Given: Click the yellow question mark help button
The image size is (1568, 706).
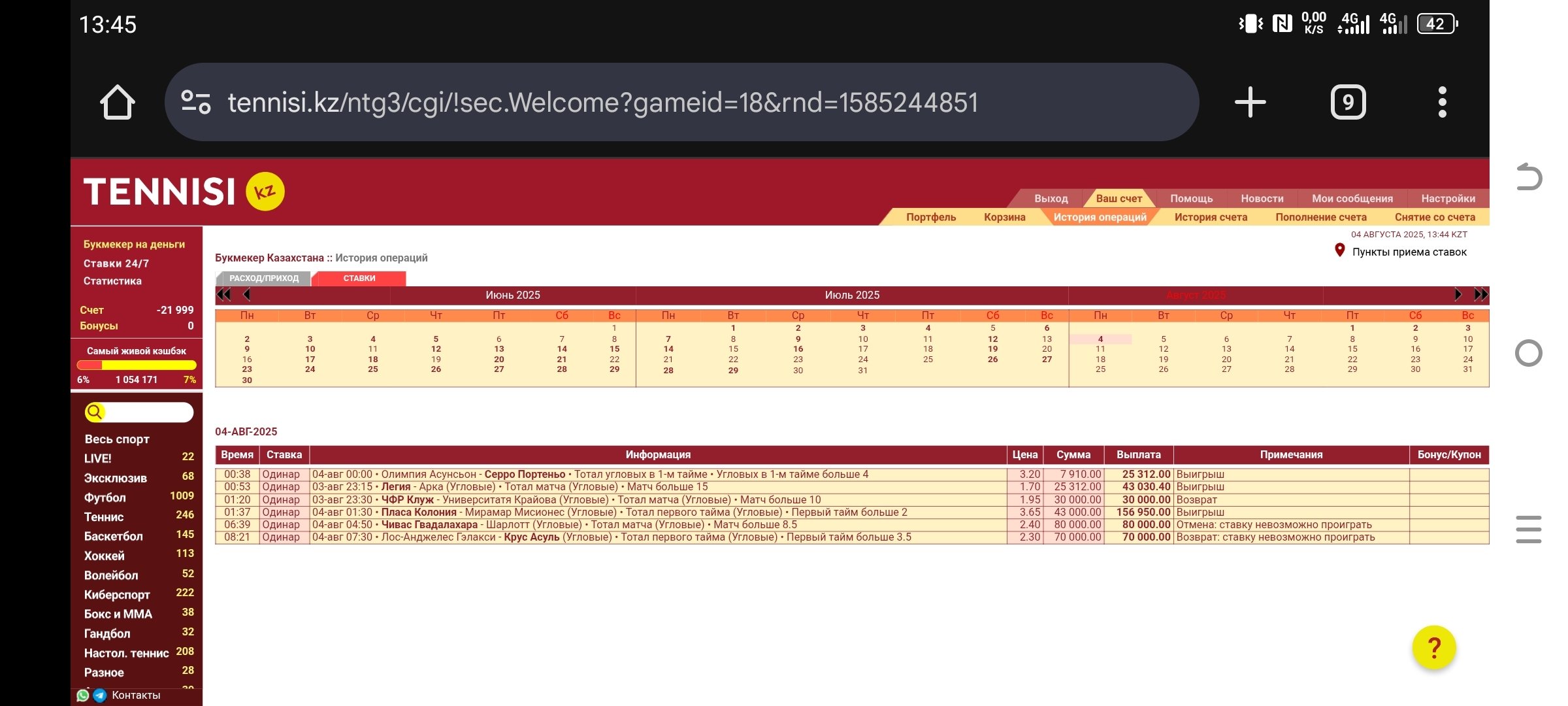Looking at the screenshot, I should coord(1433,648).
